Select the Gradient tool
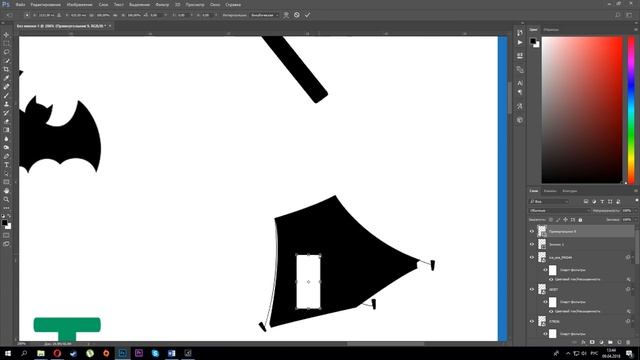Screen dimensions: 640x360 (6, 130)
